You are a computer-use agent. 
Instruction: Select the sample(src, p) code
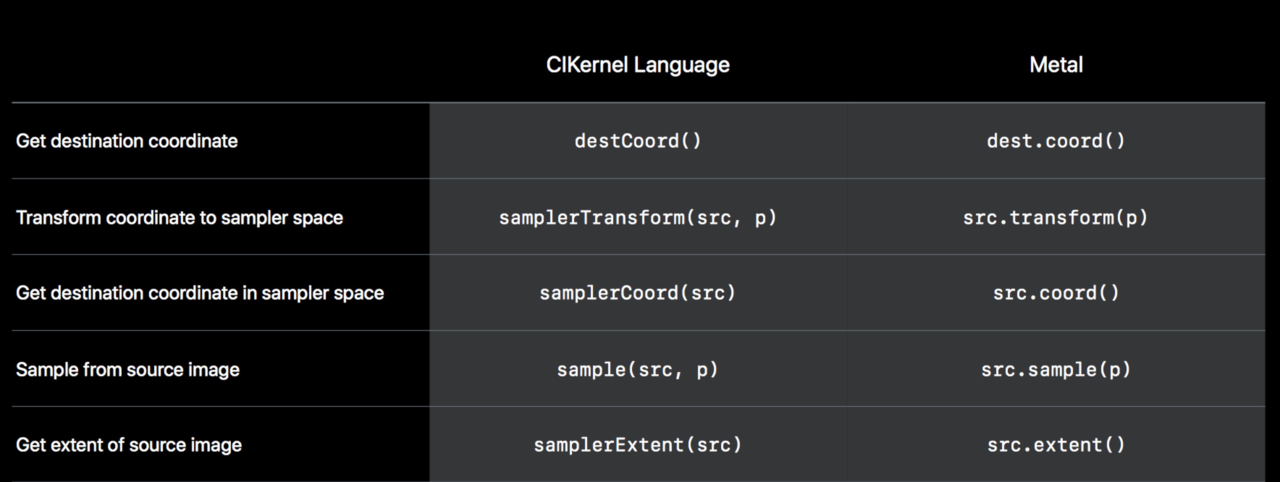pos(638,369)
